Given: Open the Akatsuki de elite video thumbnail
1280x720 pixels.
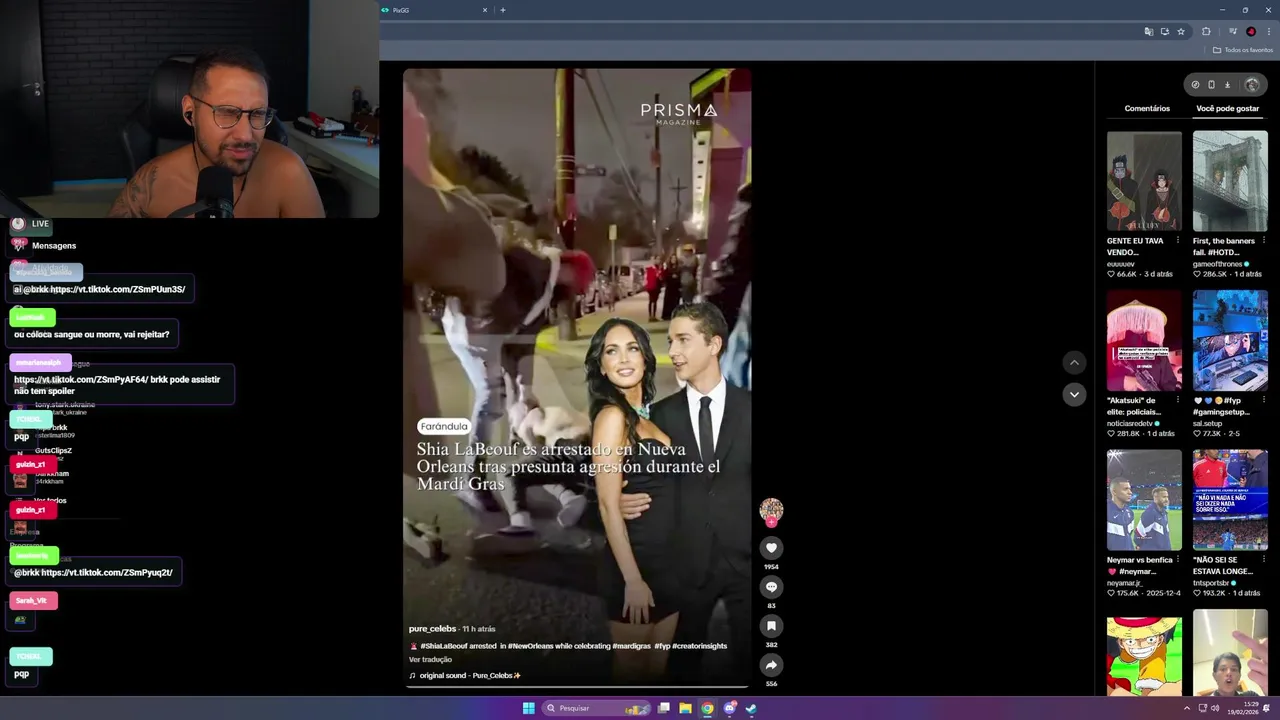Looking at the screenshot, I should [x=1144, y=340].
